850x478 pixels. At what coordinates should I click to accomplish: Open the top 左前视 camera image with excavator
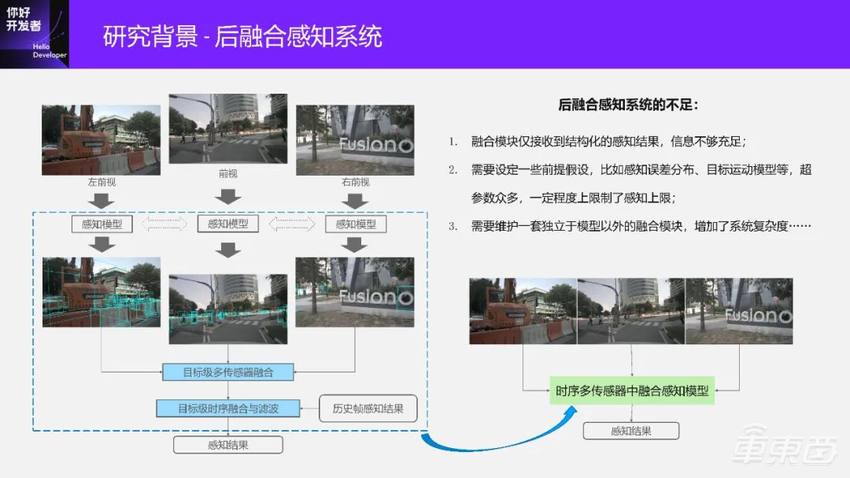click(x=101, y=140)
